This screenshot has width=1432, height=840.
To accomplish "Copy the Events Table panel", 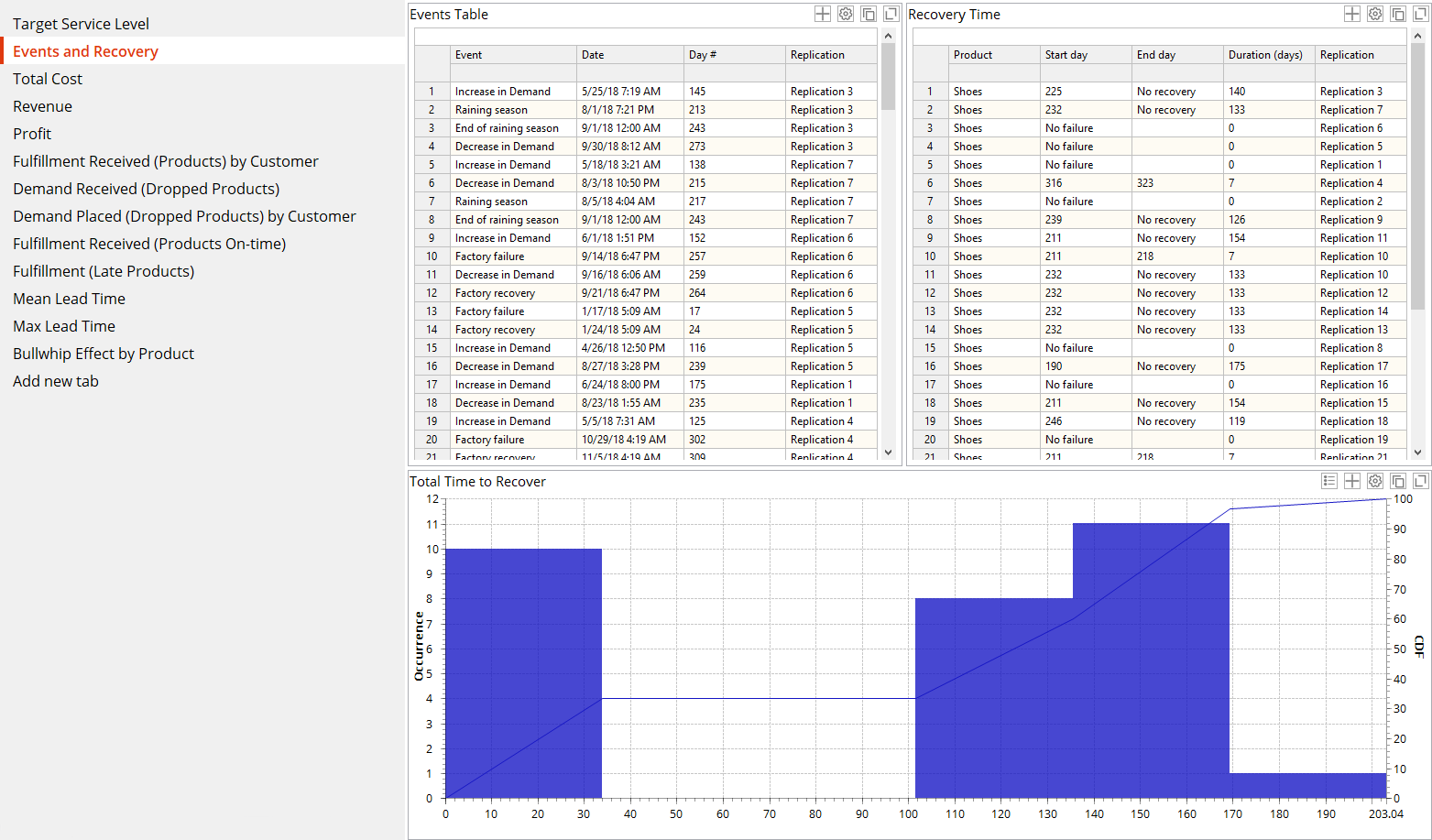I will [x=868, y=14].
